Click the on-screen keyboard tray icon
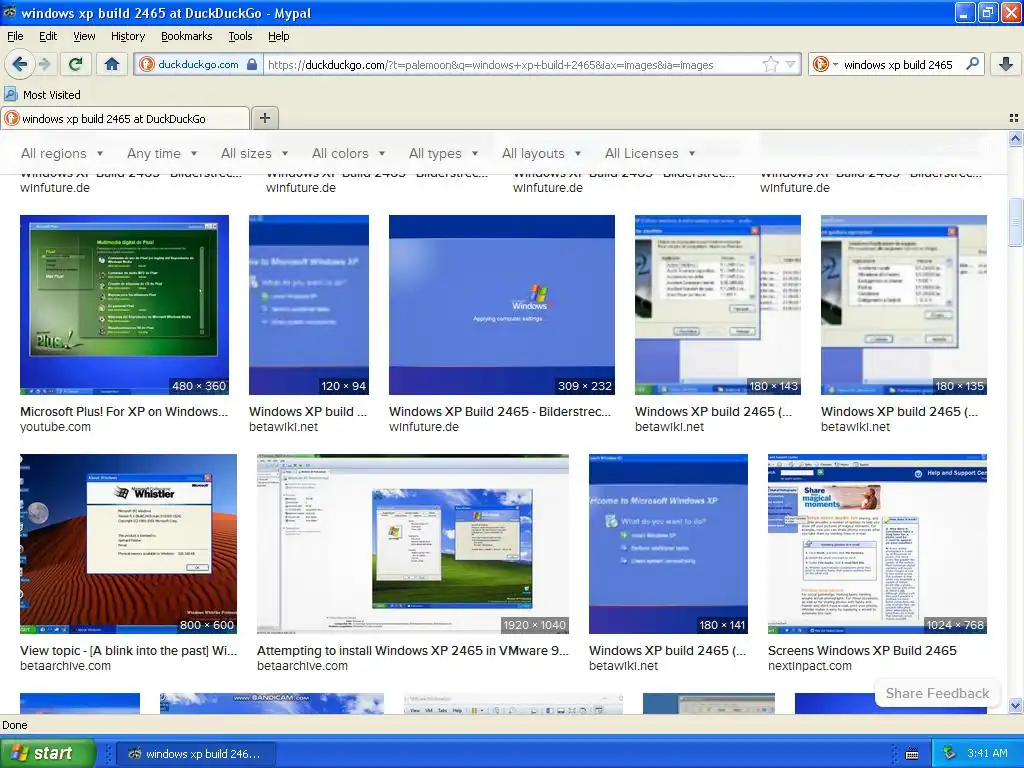The width and height of the screenshot is (1024, 768). [x=912, y=754]
